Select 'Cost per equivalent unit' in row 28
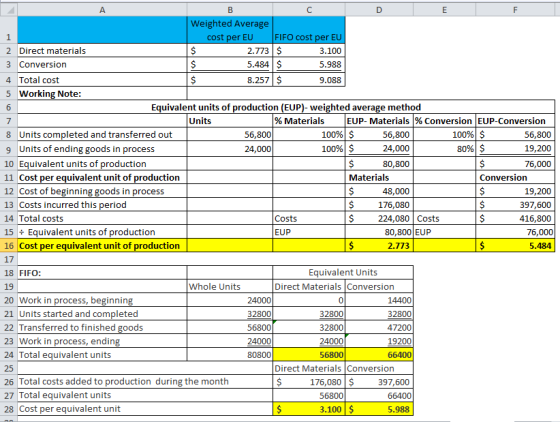The width and height of the screenshot is (560, 422). 145,409
